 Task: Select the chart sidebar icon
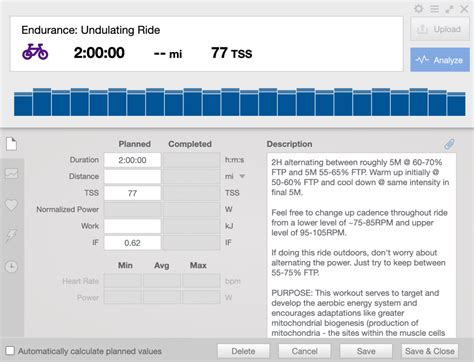pyautogui.click(x=11, y=174)
